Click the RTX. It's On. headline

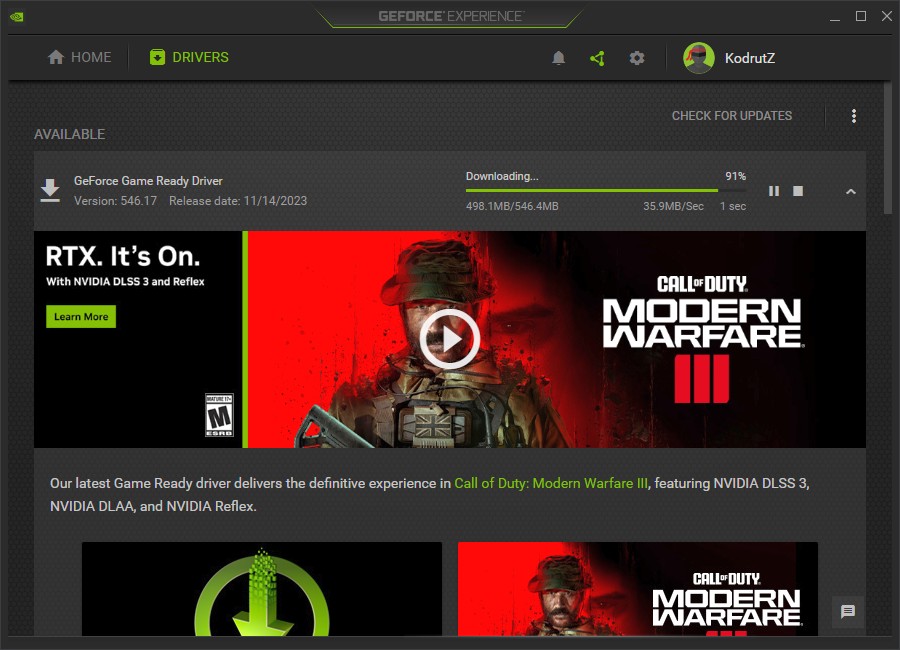(123, 256)
